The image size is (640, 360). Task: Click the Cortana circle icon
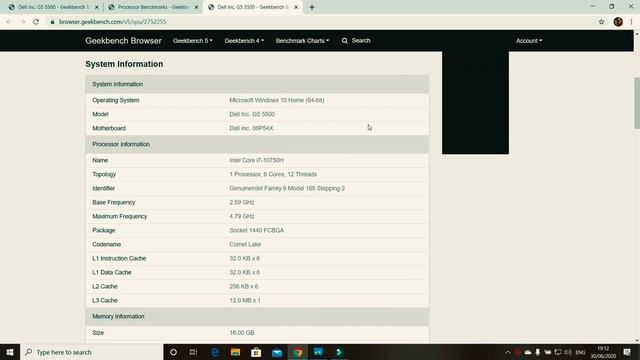click(x=173, y=352)
